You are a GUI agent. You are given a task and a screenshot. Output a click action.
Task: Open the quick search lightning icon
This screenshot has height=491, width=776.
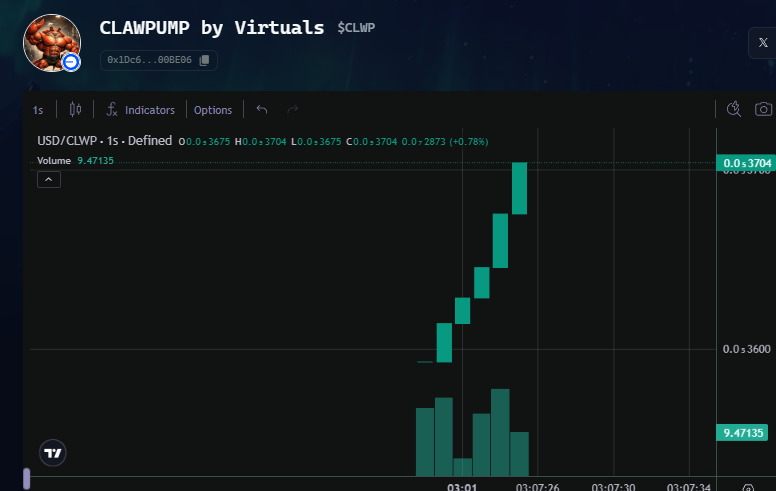[x=733, y=109]
